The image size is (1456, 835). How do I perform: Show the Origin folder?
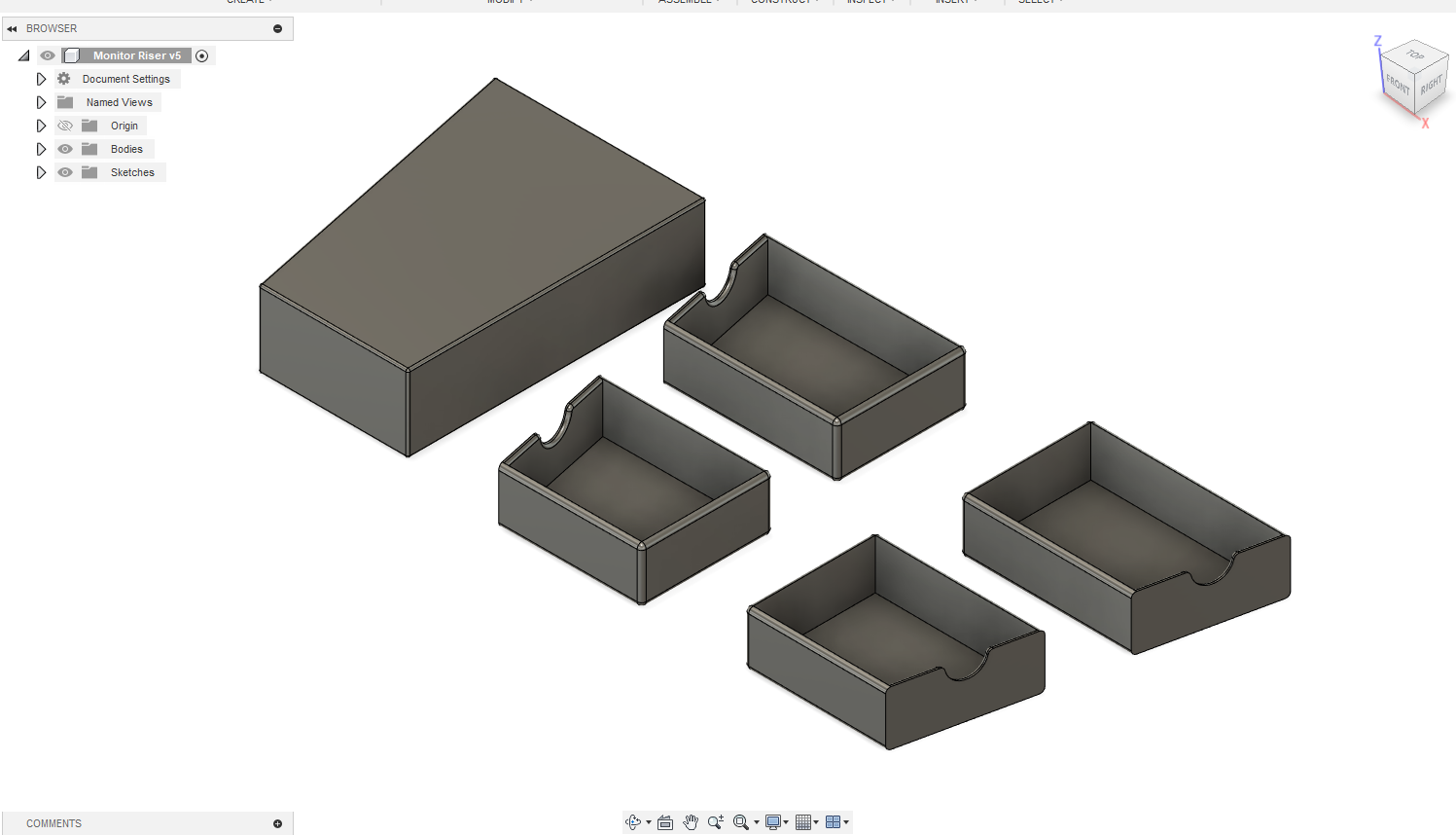click(64, 125)
